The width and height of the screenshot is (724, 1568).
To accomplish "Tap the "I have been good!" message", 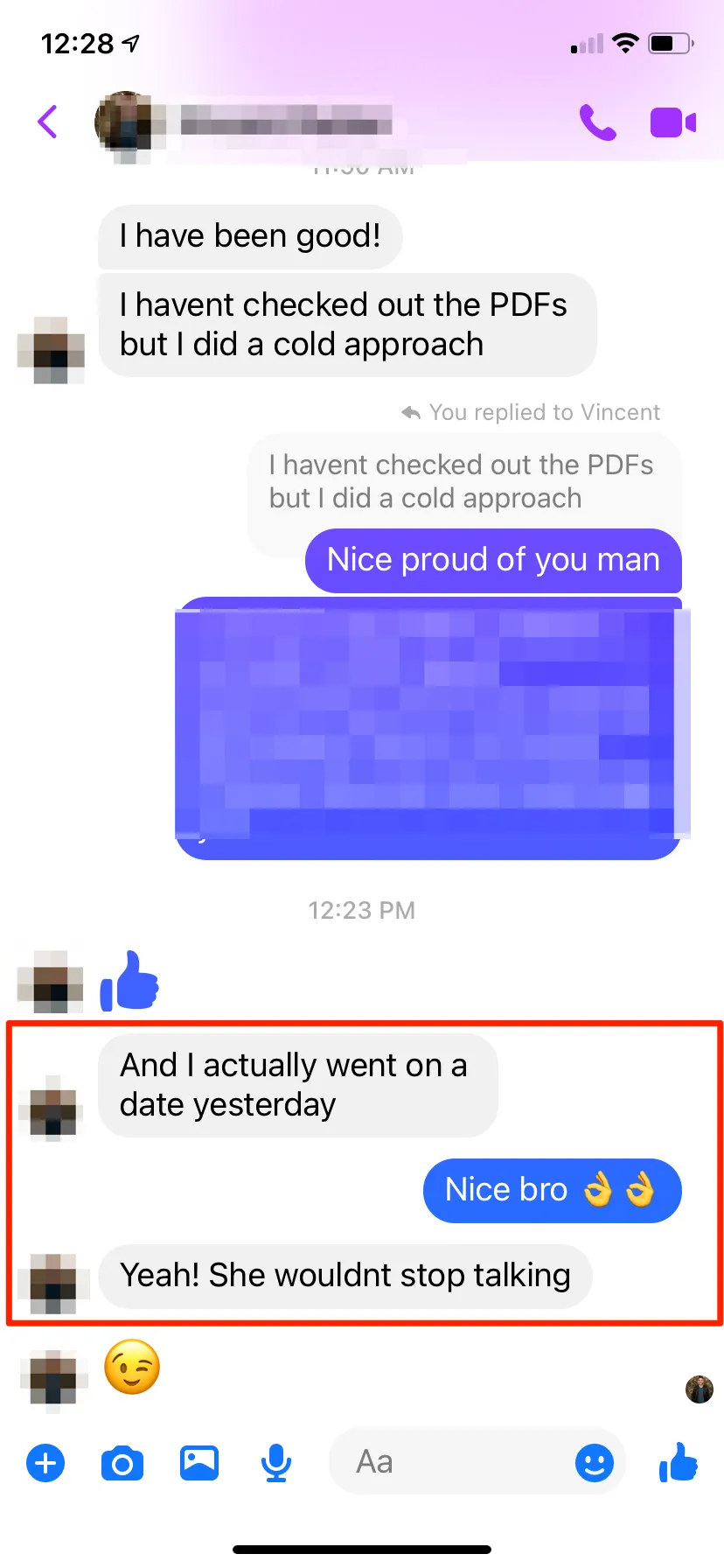I will pos(250,236).
